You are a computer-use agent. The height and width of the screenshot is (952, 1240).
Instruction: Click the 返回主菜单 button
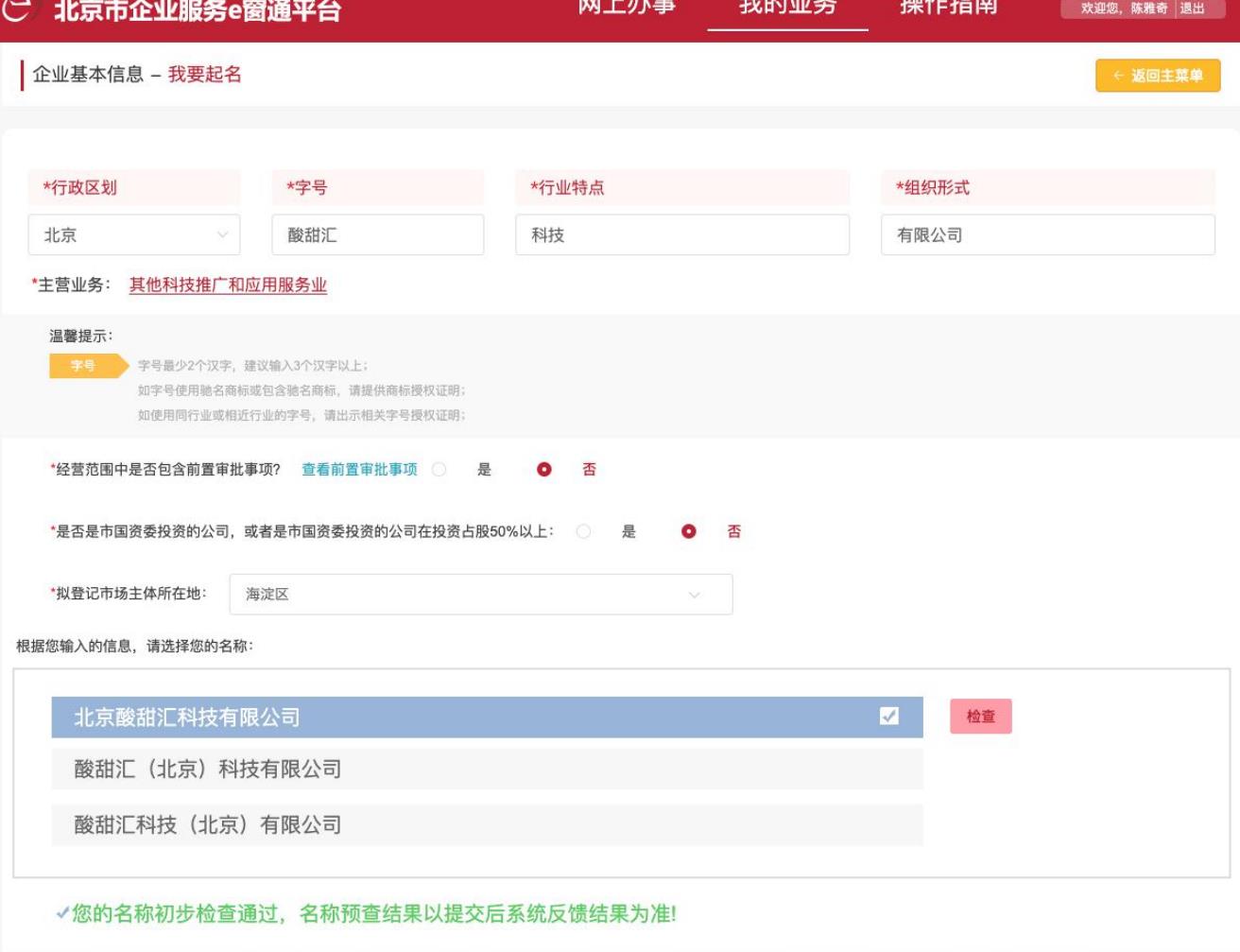pyautogui.click(x=1158, y=76)
